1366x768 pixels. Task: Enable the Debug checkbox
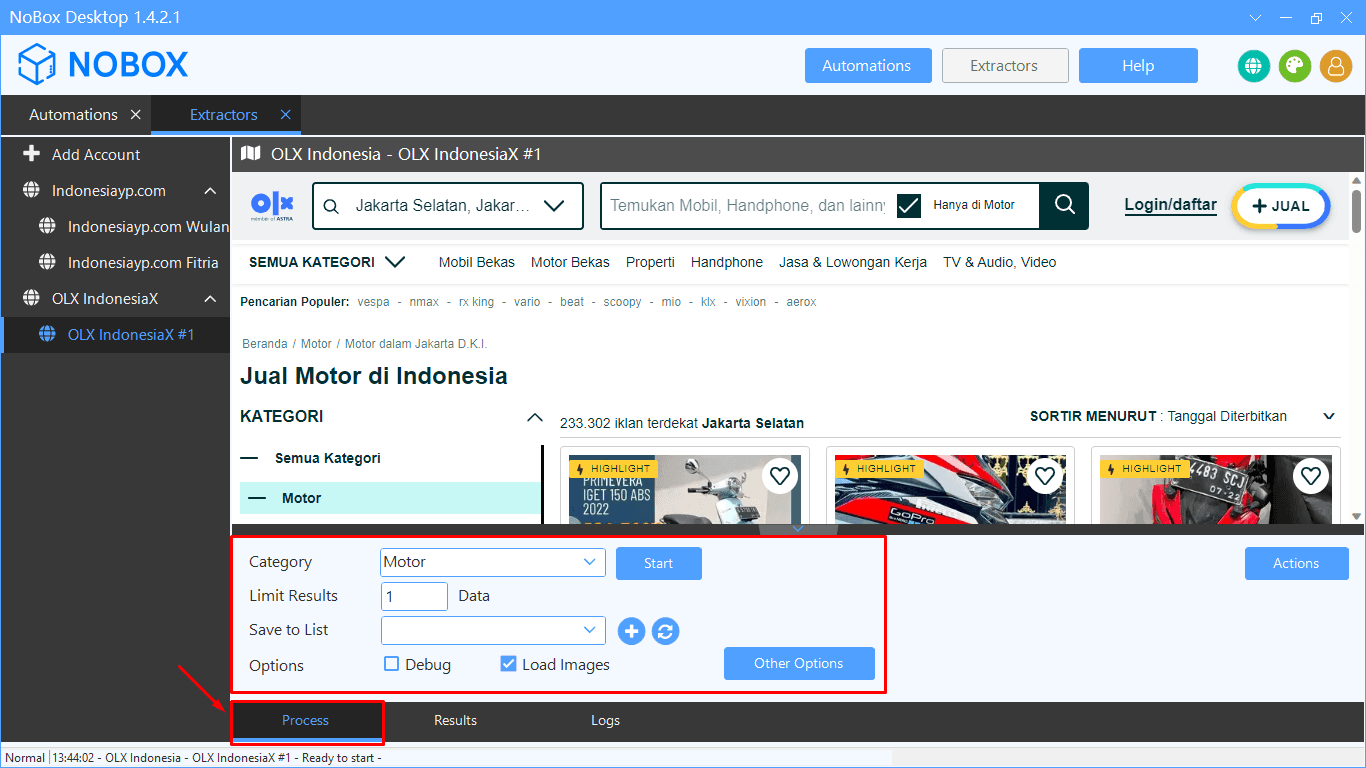point(390,663)
